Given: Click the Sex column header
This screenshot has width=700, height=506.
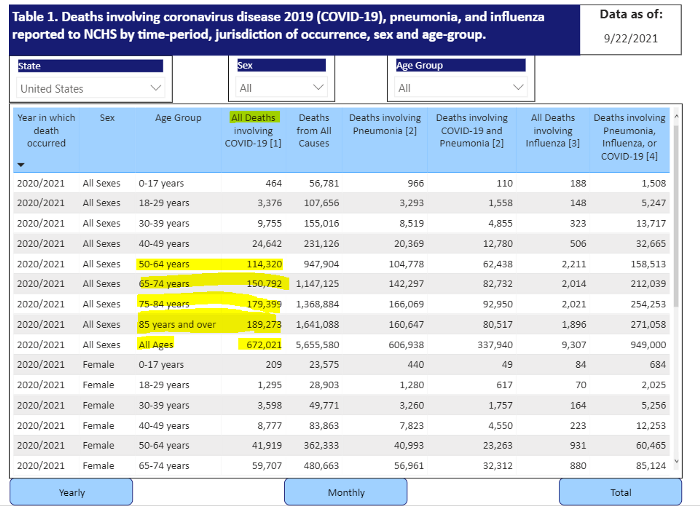Looking at the screenshot, I should click(x=107, y=118).
